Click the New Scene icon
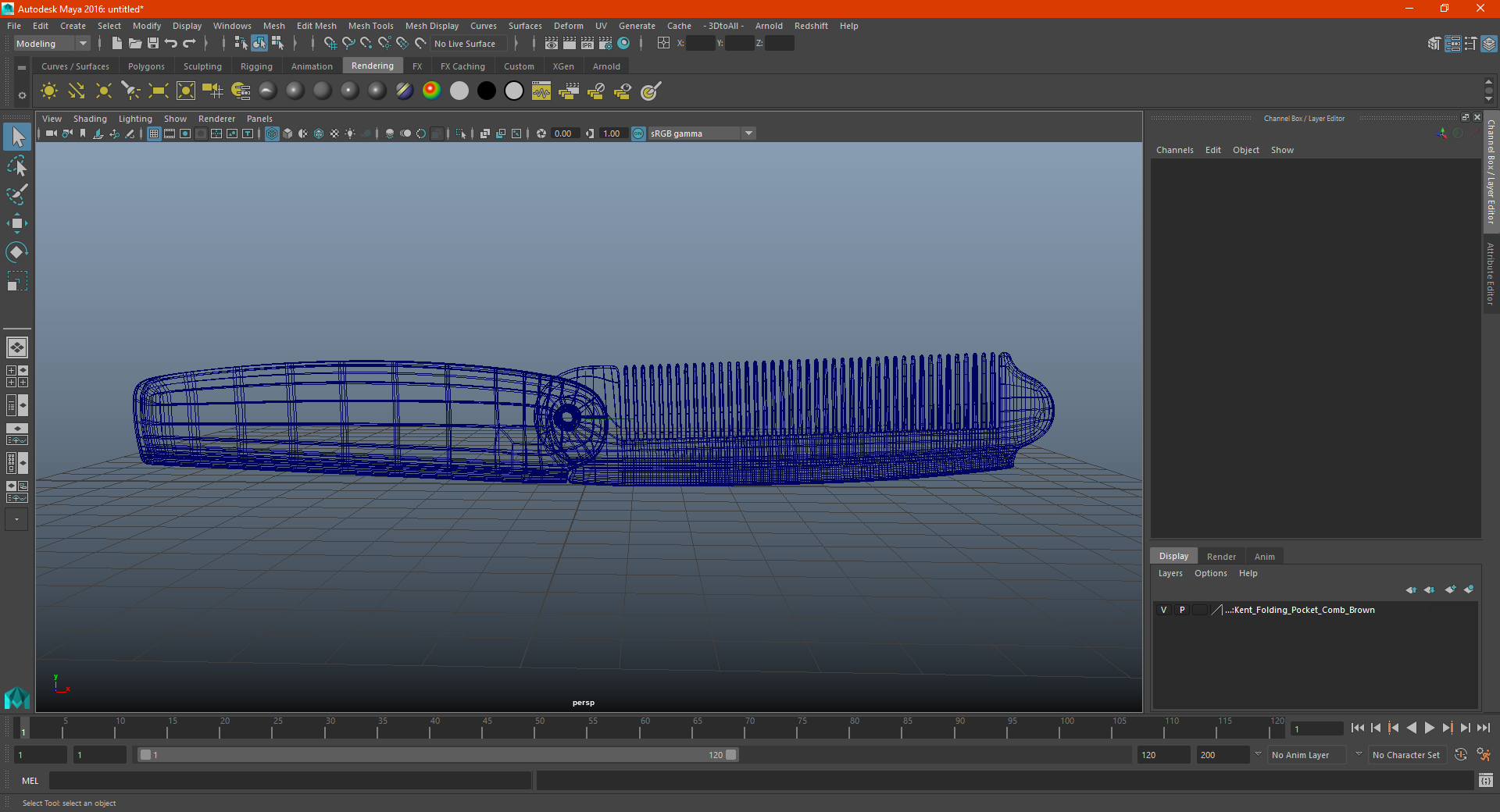The height and width of the screenshot is (812, 1500). [x=116, y=44]
